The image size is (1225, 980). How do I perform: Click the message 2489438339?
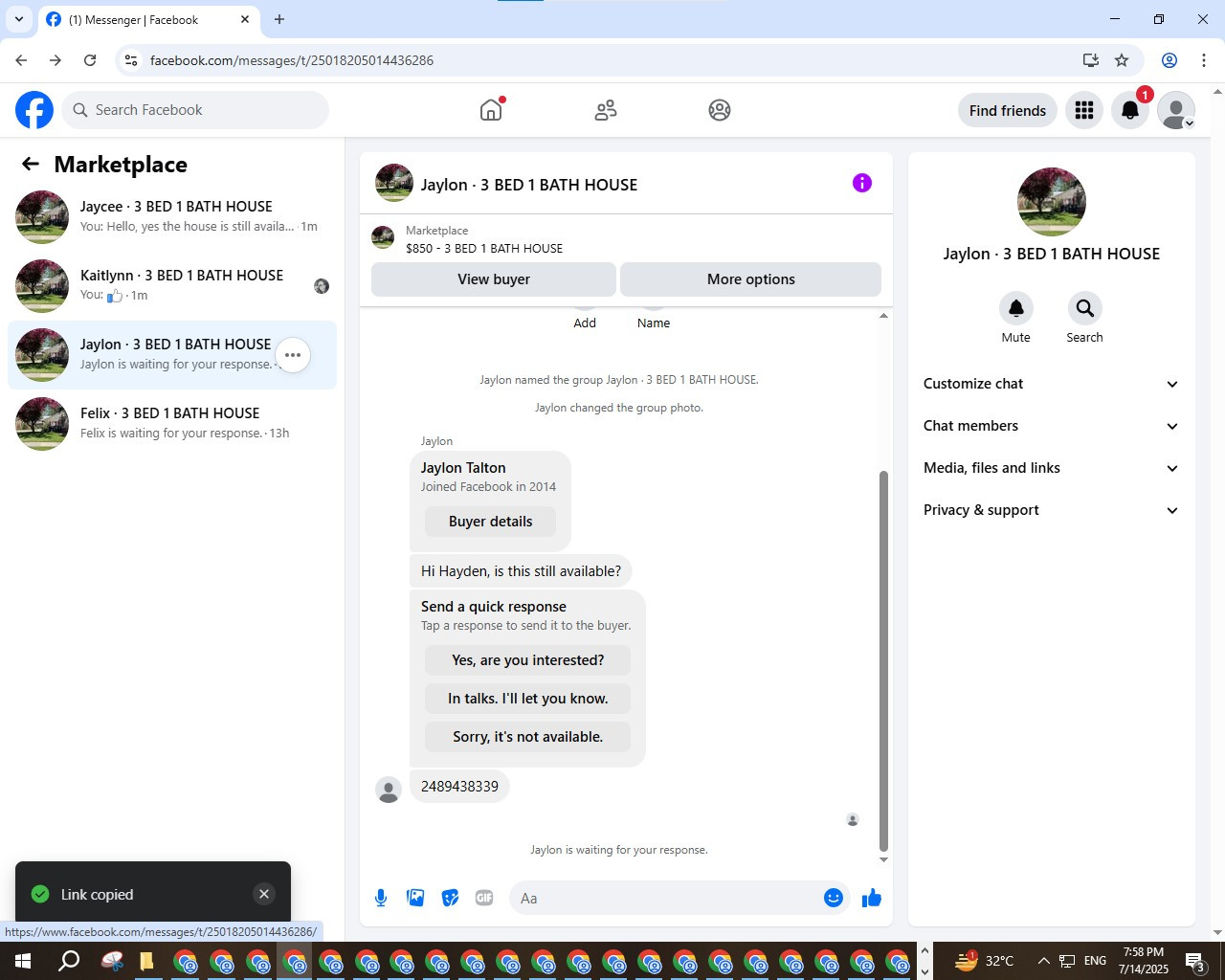click(x=460, y=787)
